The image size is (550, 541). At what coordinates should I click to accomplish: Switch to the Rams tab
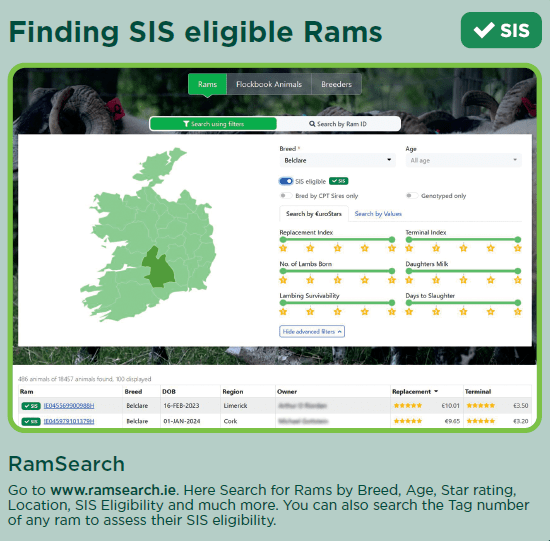(207, 84)
